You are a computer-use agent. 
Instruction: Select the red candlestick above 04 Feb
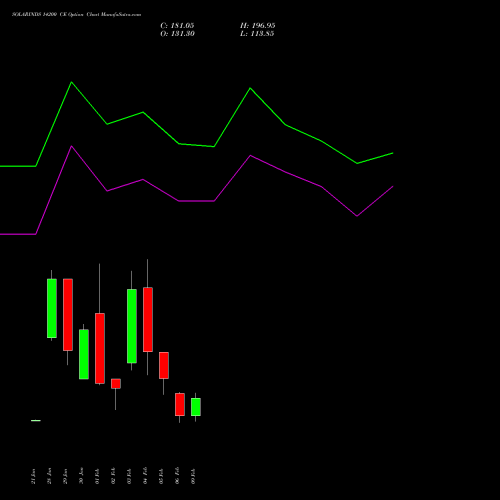coord(148,319)
